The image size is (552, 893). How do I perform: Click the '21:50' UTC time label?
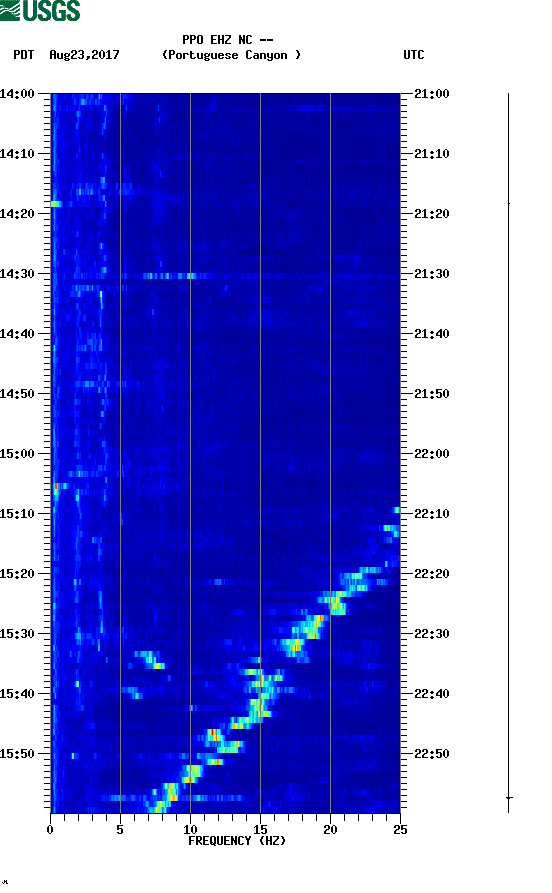coord(432,394)
